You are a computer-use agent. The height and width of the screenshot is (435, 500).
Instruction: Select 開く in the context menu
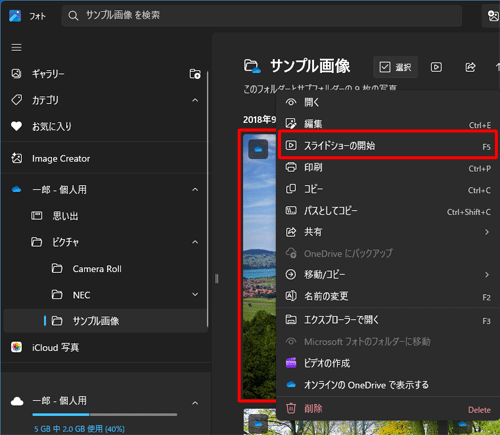click(x=387, y=102)
